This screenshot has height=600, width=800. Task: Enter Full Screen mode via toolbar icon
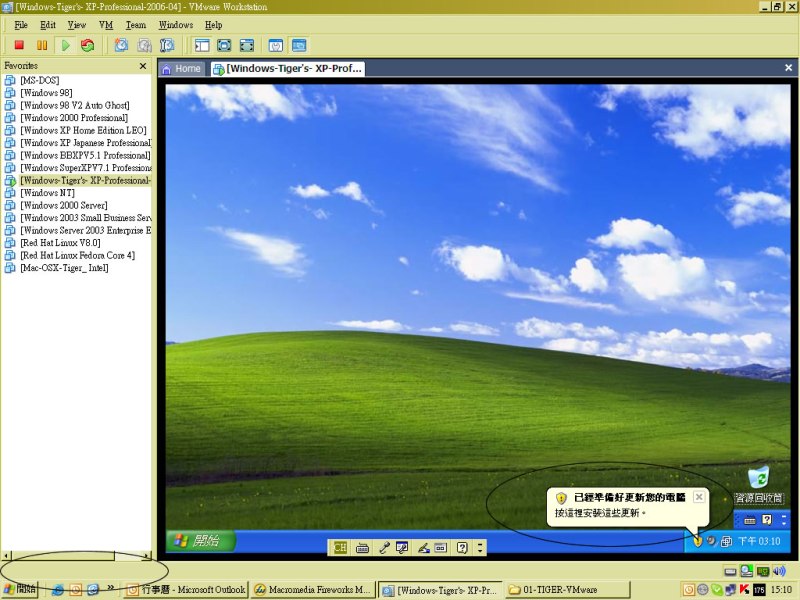246,45
